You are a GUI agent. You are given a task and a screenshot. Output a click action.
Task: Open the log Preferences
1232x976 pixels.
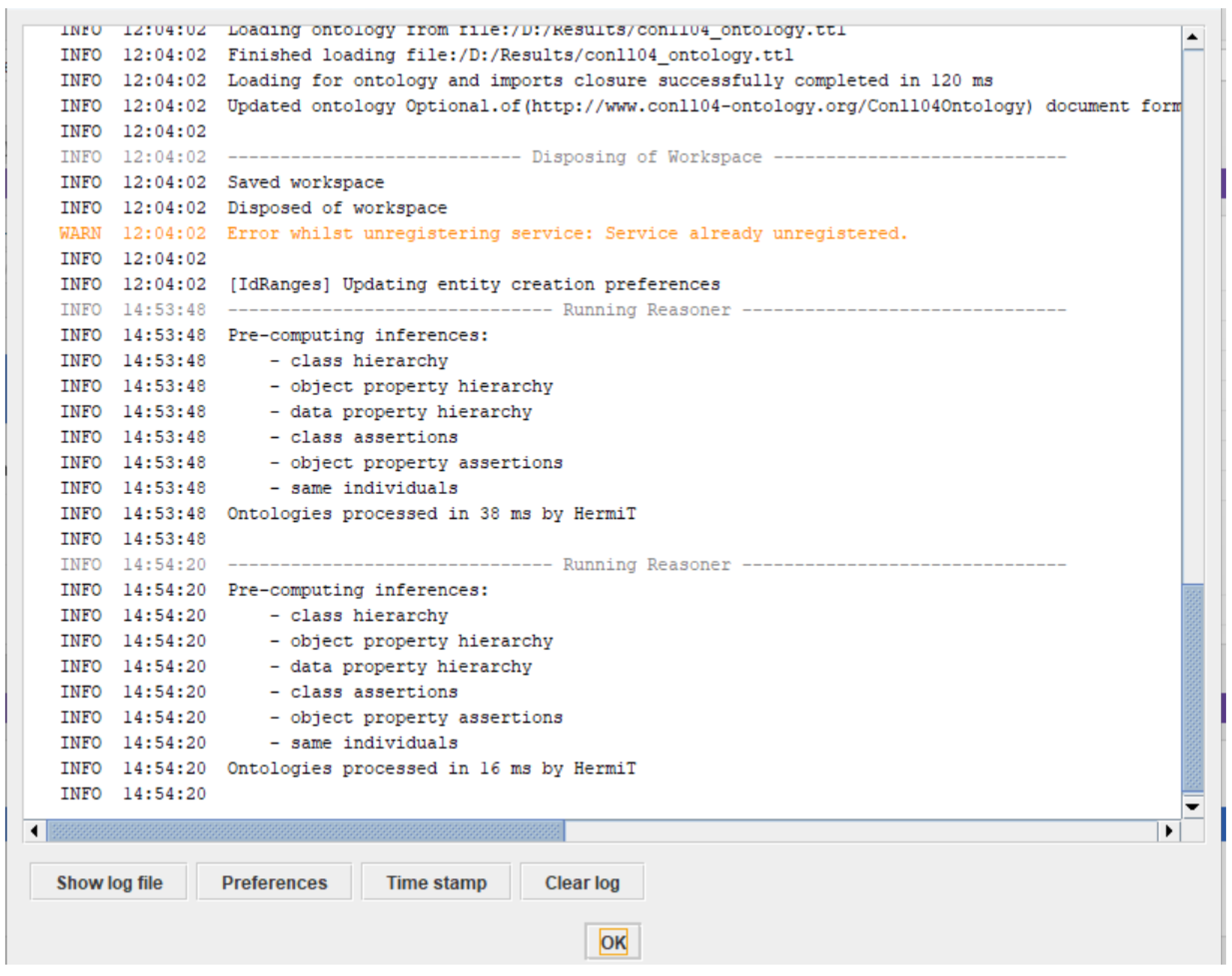tap(274, 883)
